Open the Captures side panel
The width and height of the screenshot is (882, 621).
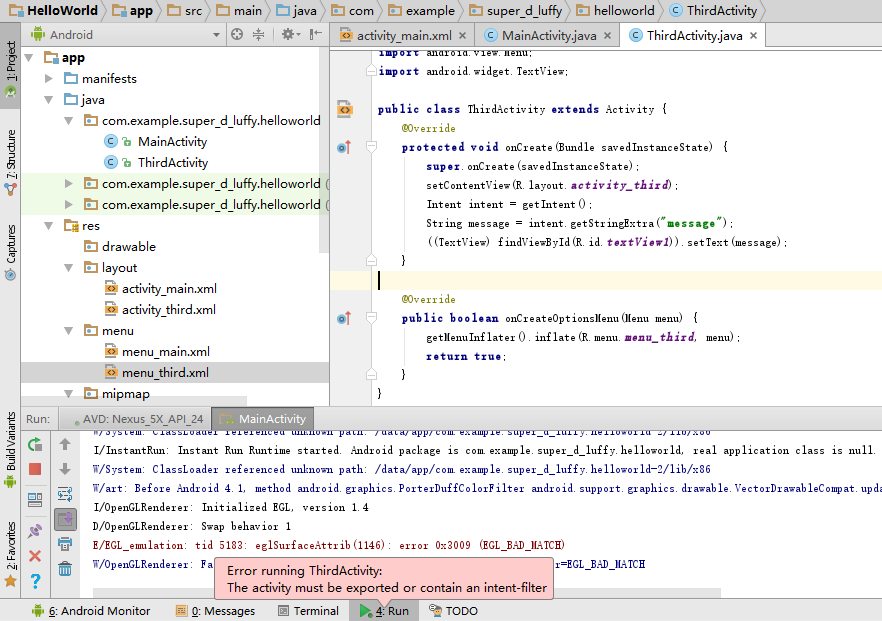coord(10,252)
